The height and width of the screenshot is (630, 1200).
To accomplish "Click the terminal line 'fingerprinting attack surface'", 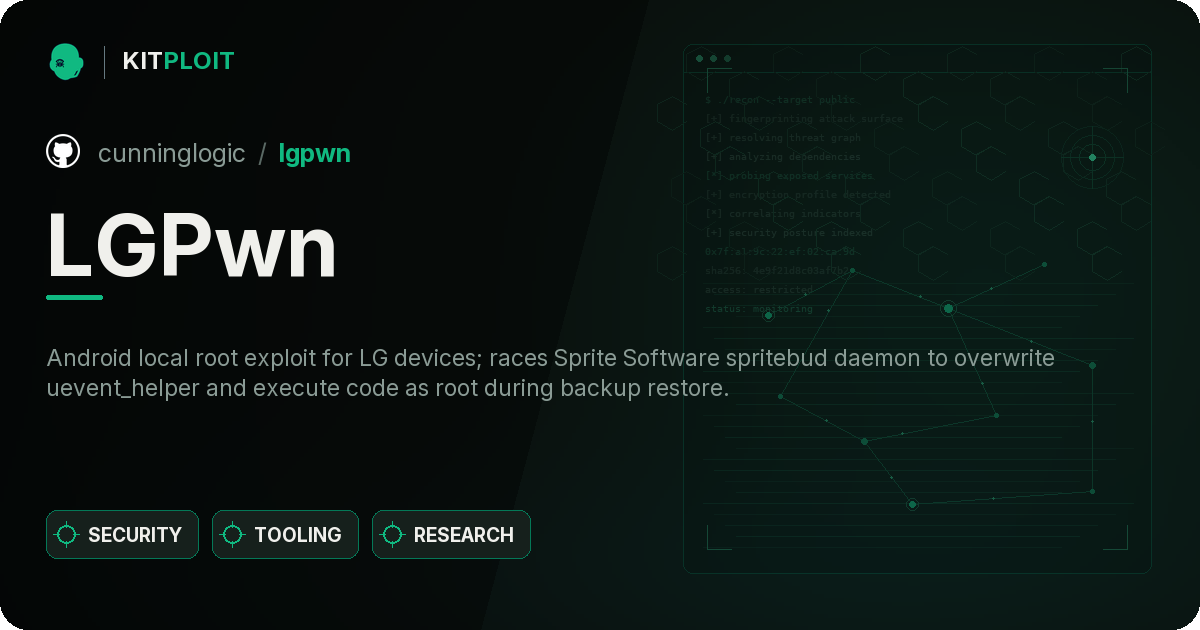I will (x=803, y=119).
